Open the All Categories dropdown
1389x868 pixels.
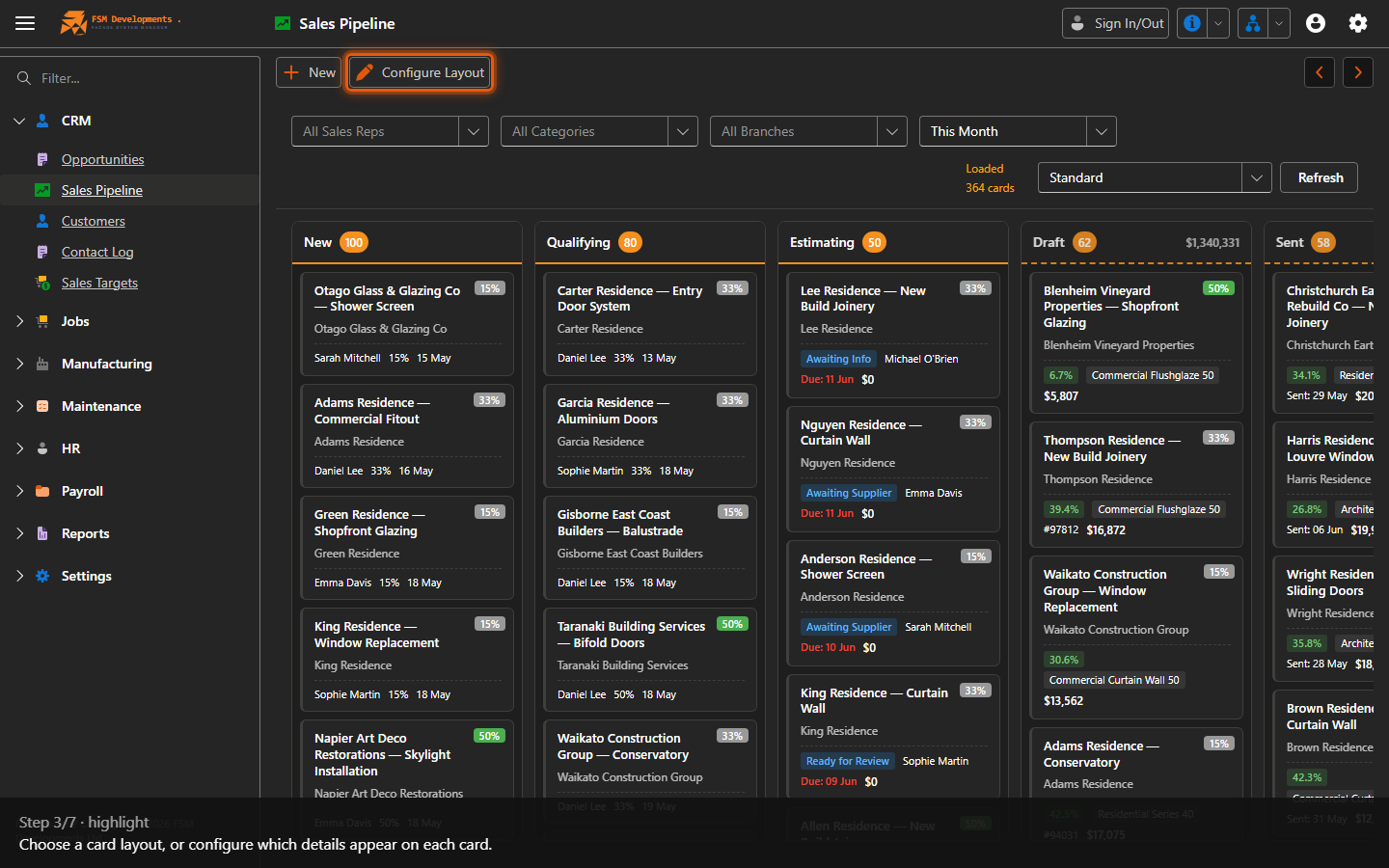pyautogui.click(x=599, y=131)
